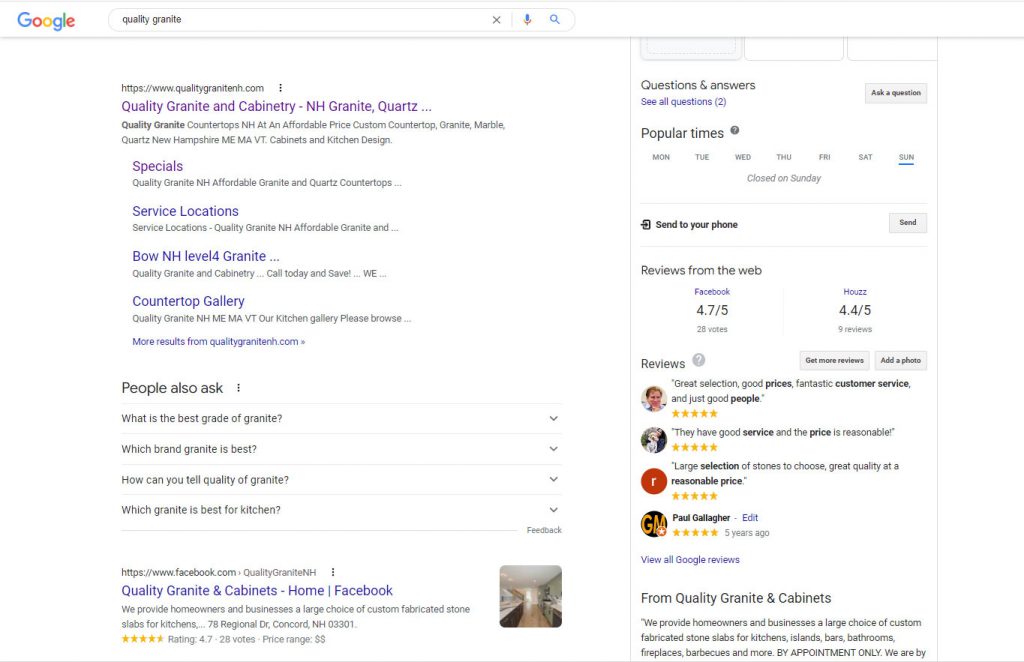Open the Service Locations sitelink
1024x662 pixels.
click(185, 212)
